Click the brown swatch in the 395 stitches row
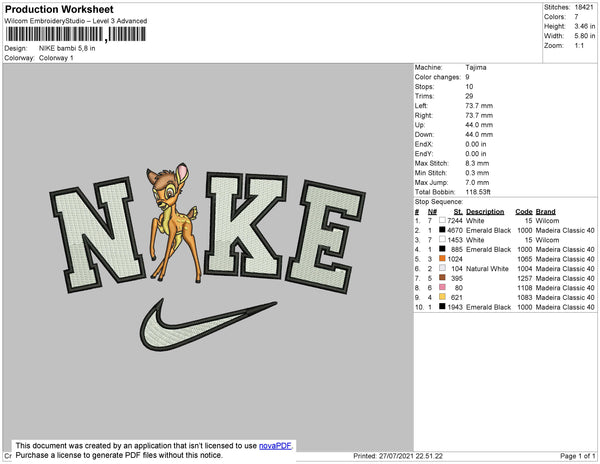 click(442, 278)
